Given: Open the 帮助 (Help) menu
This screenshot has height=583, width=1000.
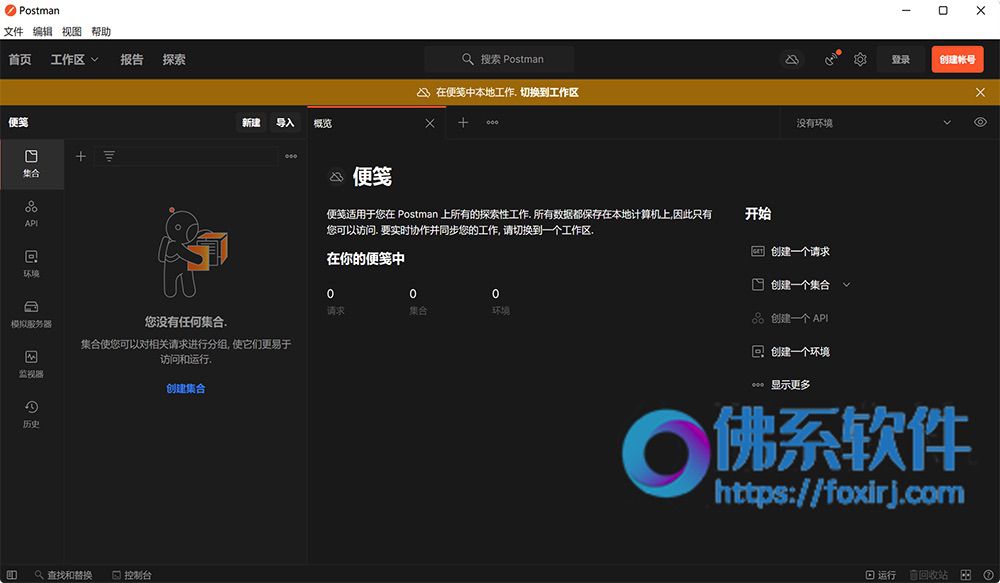Looking at the screenshot, I should coord(101,31).
